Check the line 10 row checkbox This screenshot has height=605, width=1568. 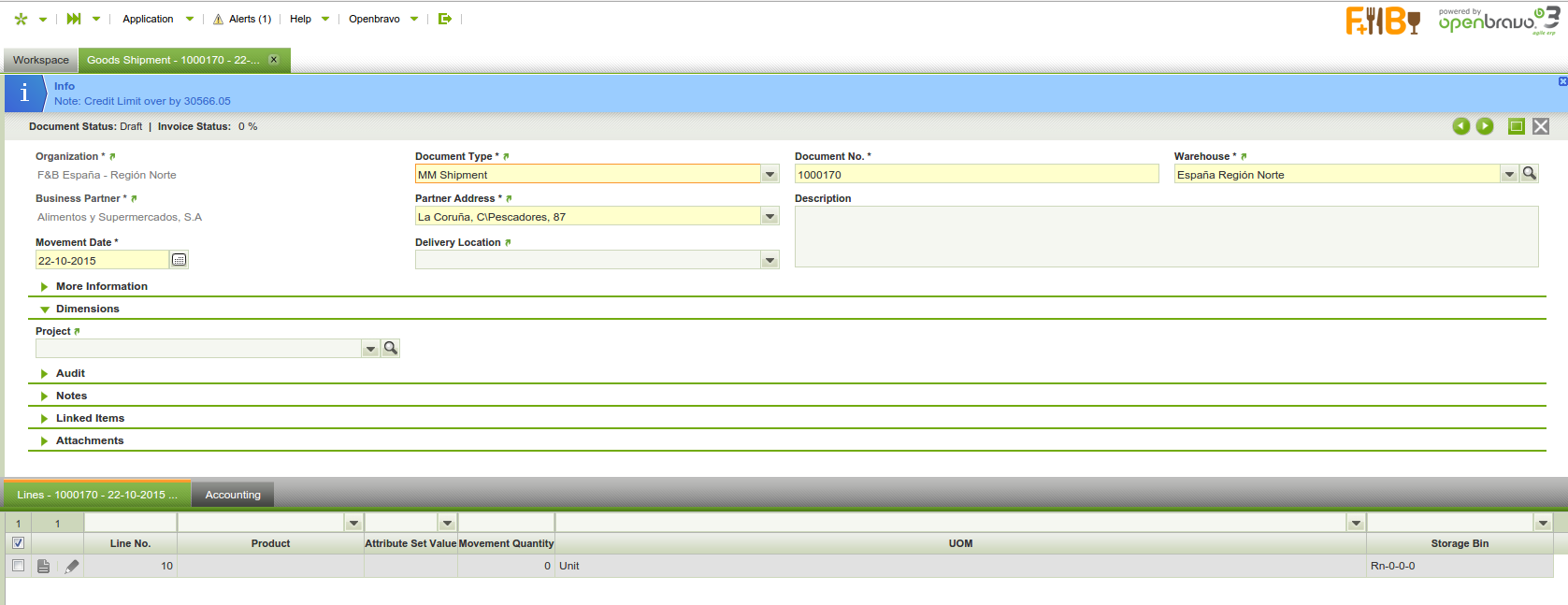pos(18,566)
